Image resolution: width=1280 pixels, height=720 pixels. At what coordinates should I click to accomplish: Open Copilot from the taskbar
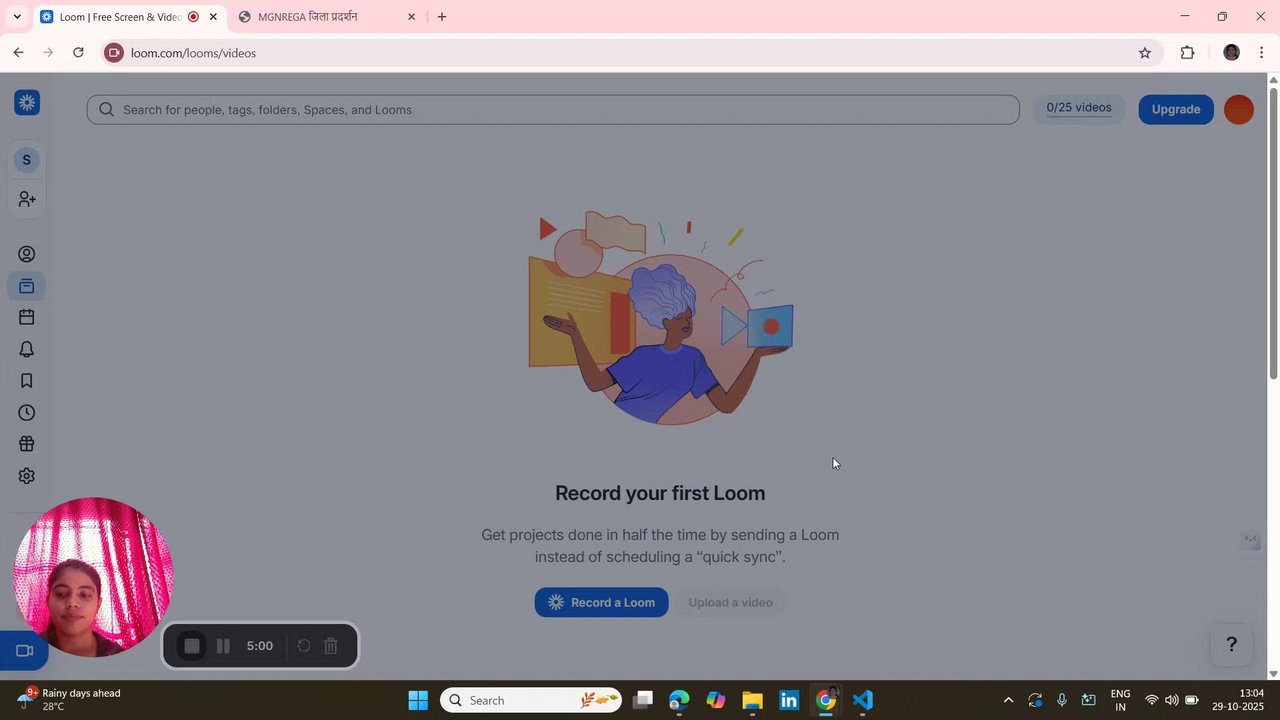pyautogui.click(x=716, y=700)
